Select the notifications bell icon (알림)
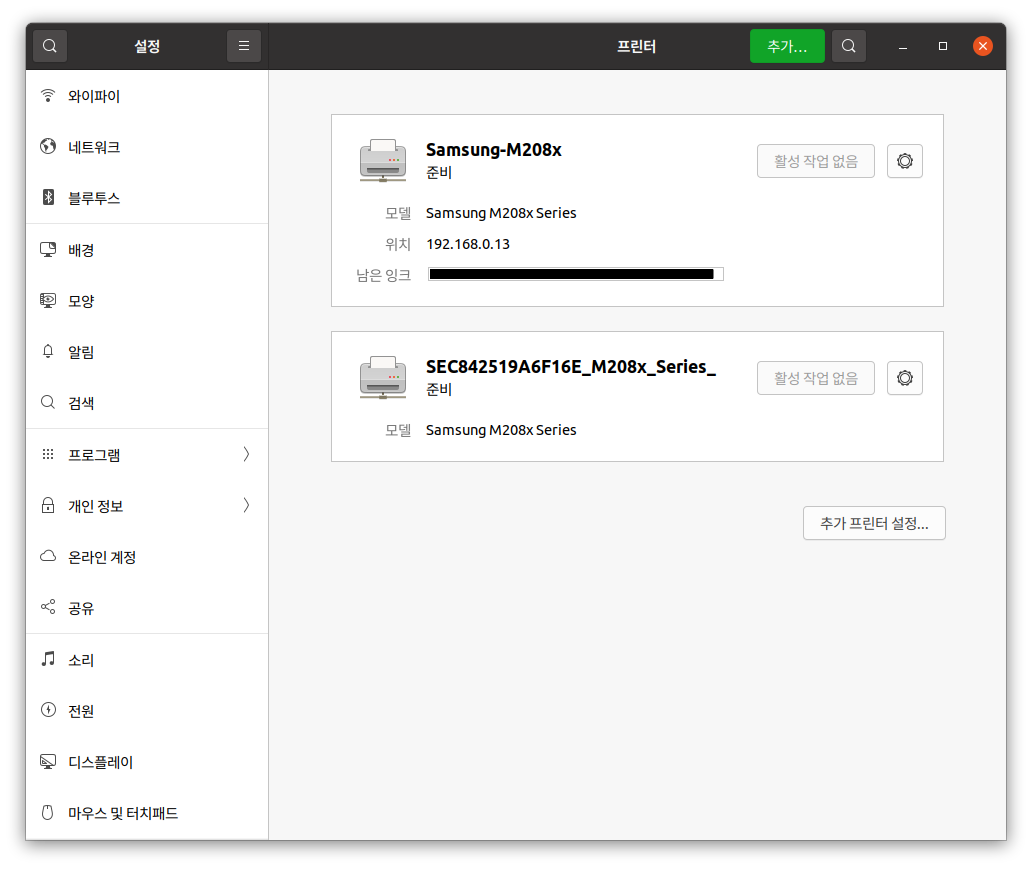 tap(48, 352)
